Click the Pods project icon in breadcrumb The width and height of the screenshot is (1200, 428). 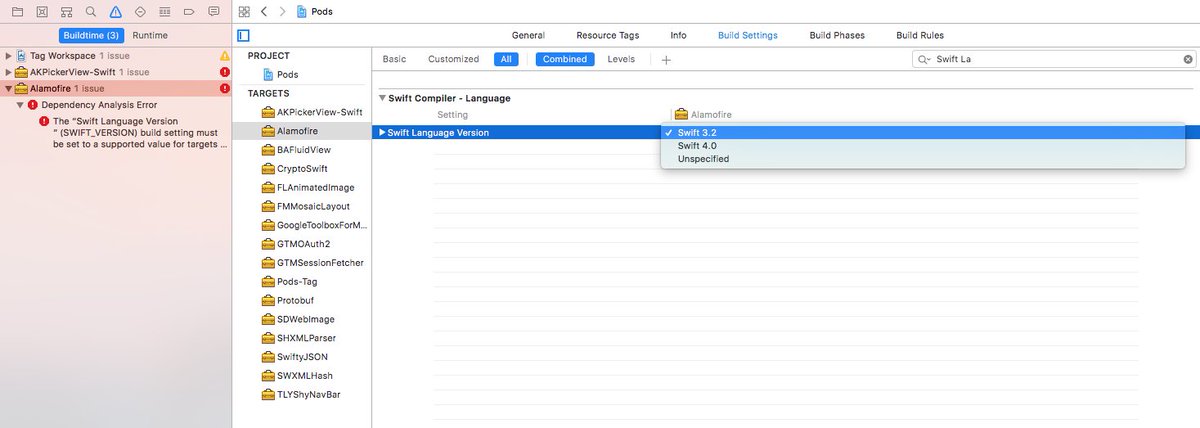click(x=302, y=11)
